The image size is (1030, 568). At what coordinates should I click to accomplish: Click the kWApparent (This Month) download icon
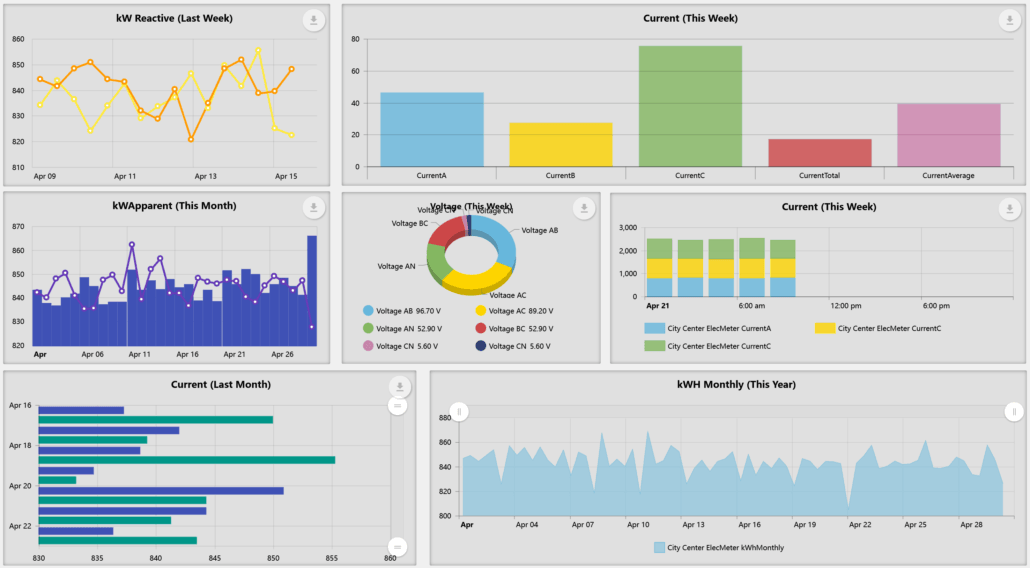click(313, 208)
